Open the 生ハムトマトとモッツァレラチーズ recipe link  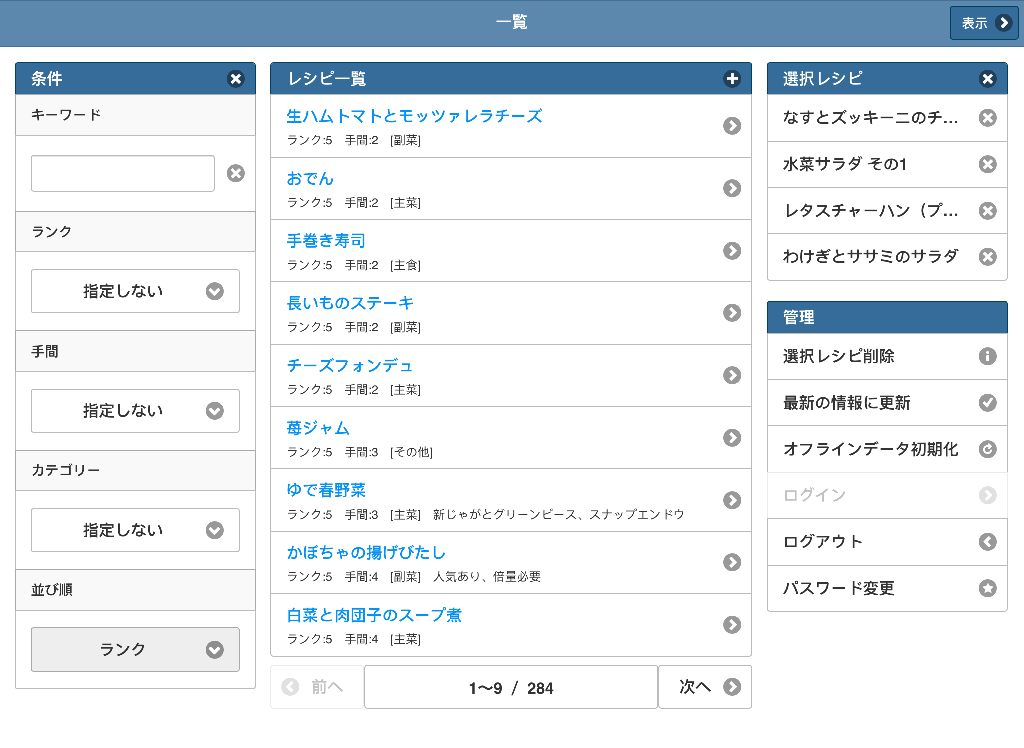(x=414, y=116)
